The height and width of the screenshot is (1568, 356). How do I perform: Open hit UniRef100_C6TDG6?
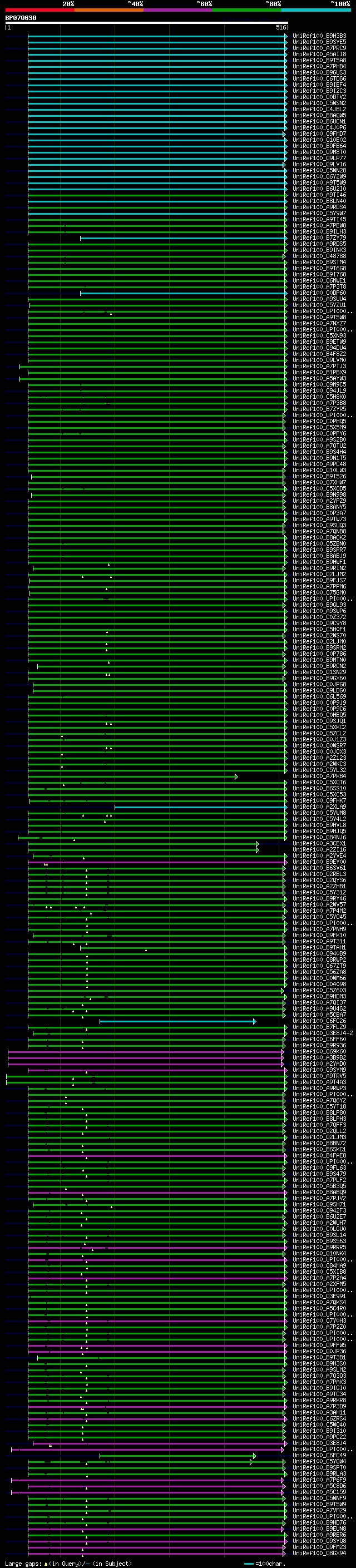(x=319, y=78)
